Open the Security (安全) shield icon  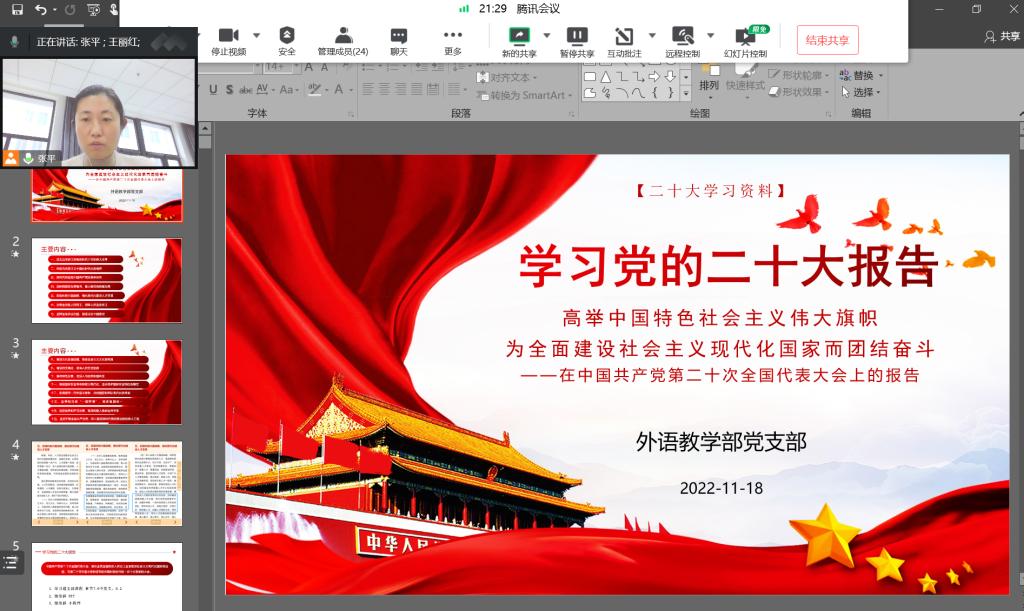287,36
